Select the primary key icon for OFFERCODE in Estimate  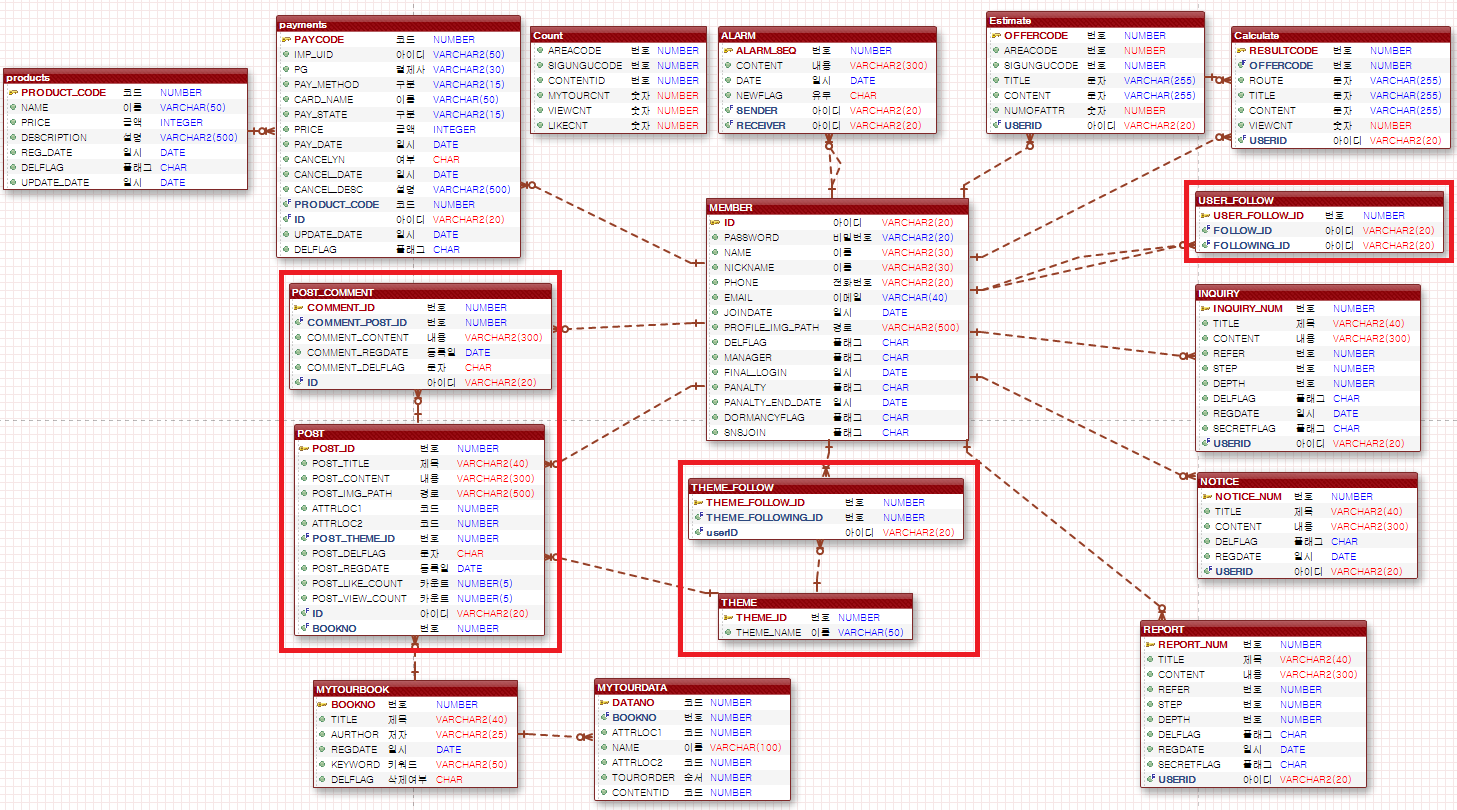pyautogui.click(x=995, y=35)
